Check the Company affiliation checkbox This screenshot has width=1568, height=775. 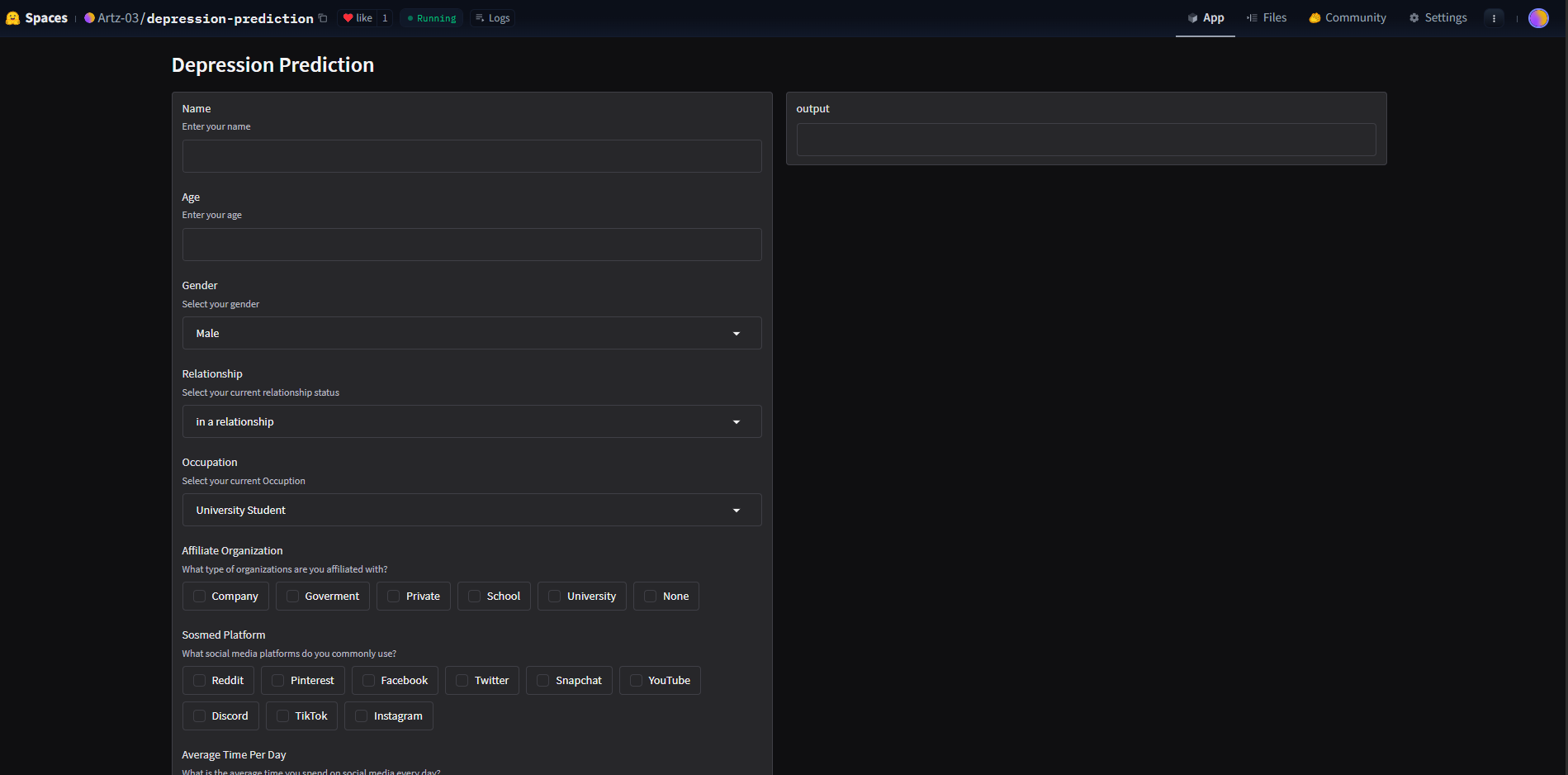200,597
